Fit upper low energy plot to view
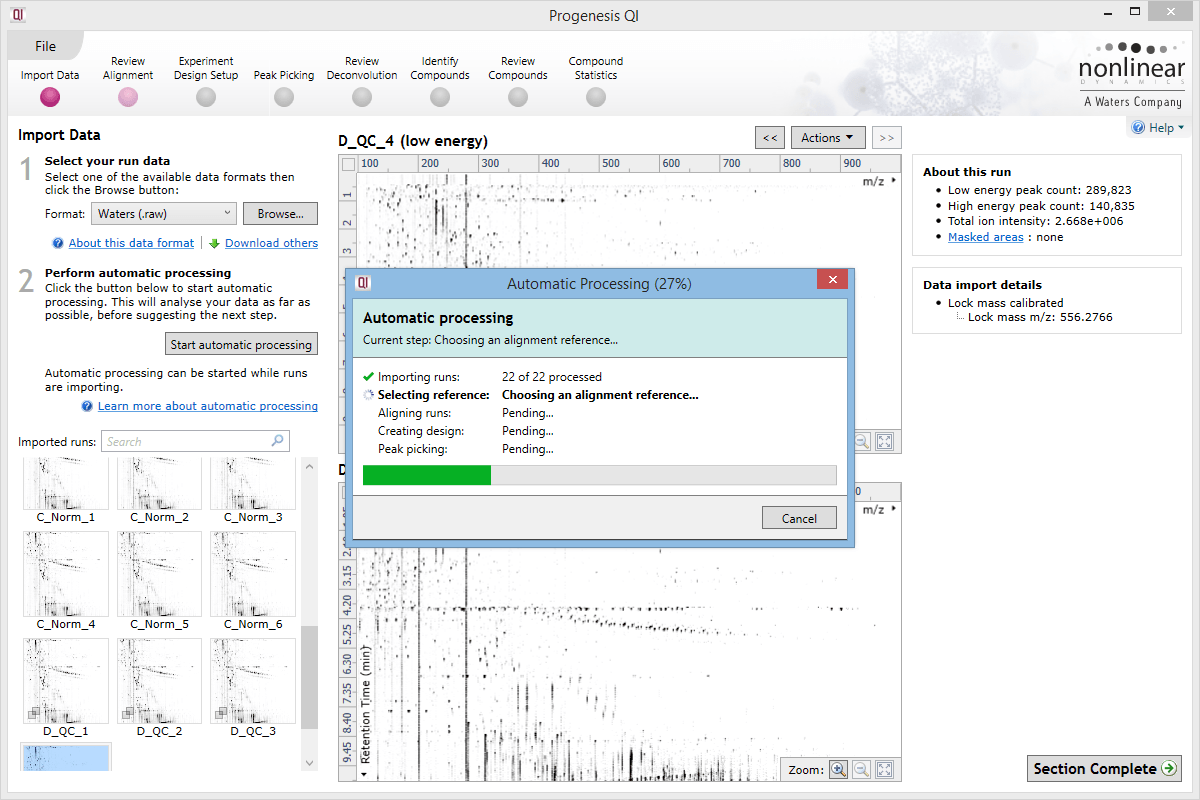The height and width of the screenshot is (800, 1200). (884, 441)
